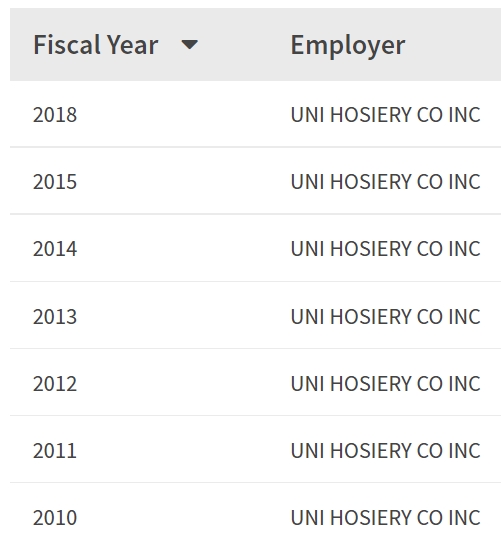Viewport: 501px width, 556px height.
Task: Open UNI HOSIERY CO INC in 2012 row
Action: (385, 383)
